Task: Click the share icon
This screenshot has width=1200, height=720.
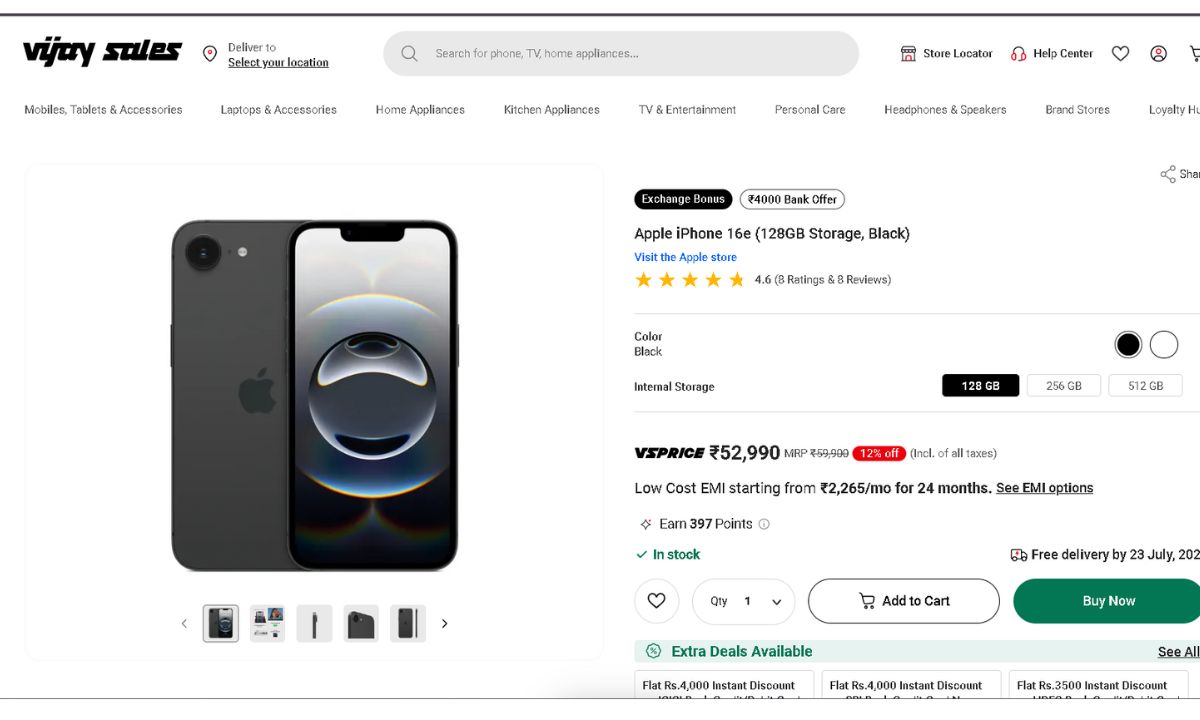Action: point(1167,174)
